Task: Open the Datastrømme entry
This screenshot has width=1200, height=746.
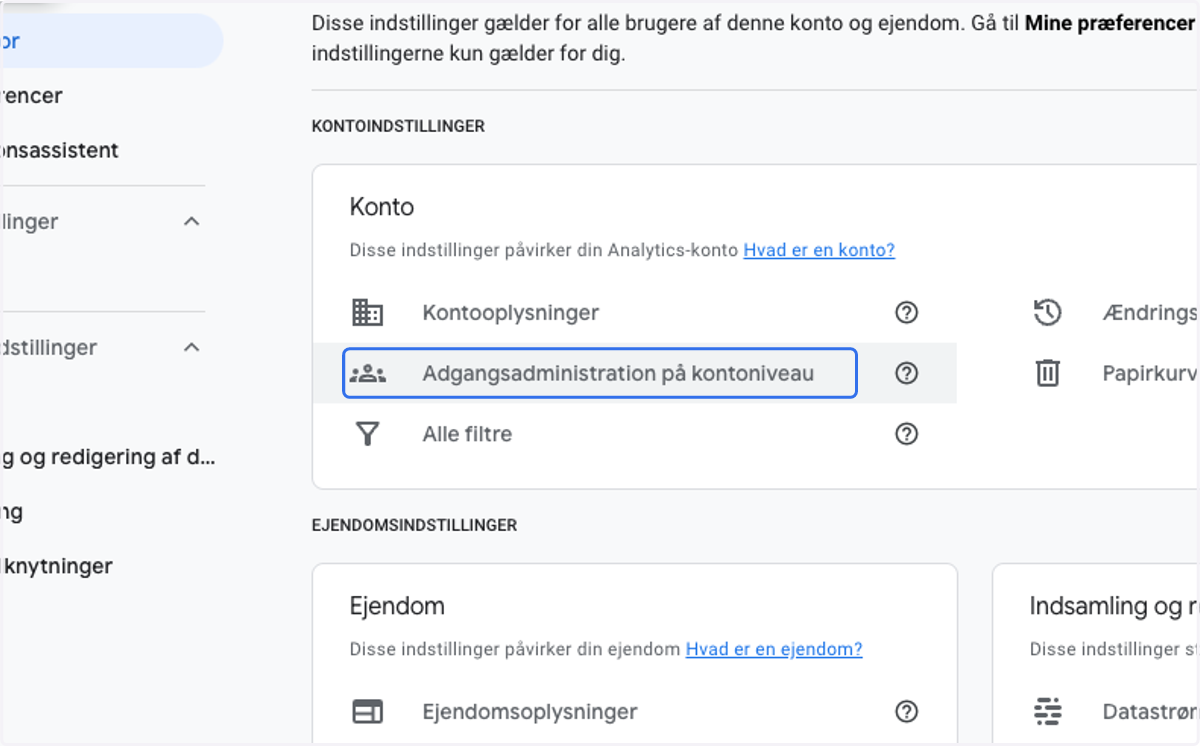Action: click(x=1149, y=712)
